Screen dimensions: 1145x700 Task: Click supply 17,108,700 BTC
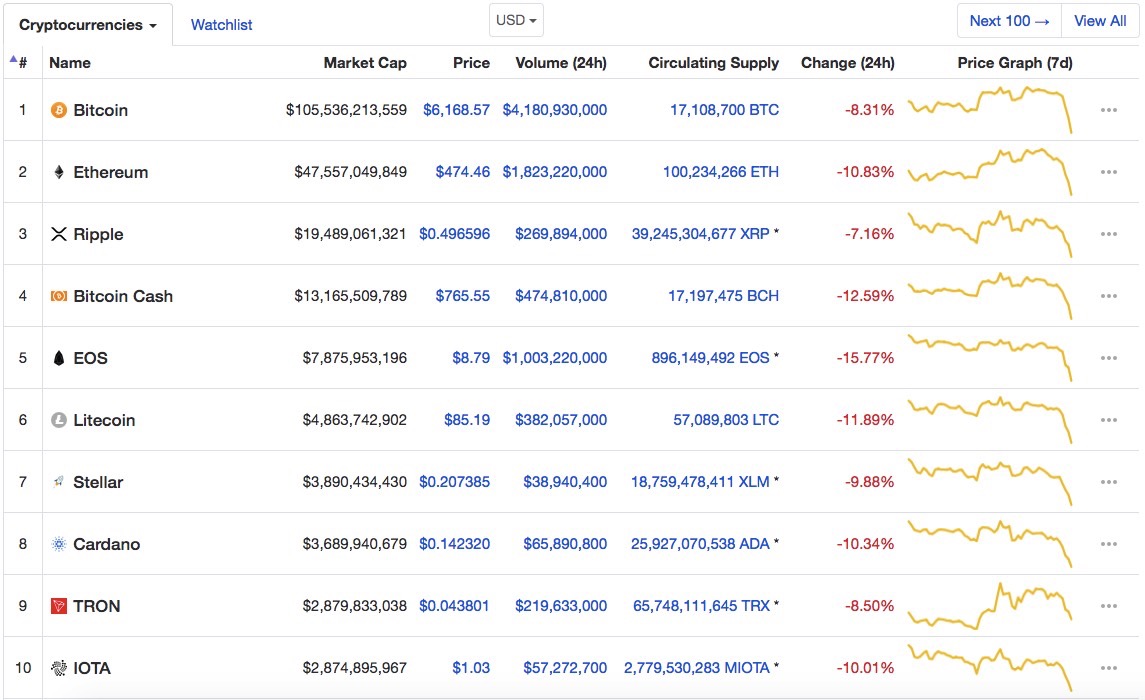click(724, 110)
